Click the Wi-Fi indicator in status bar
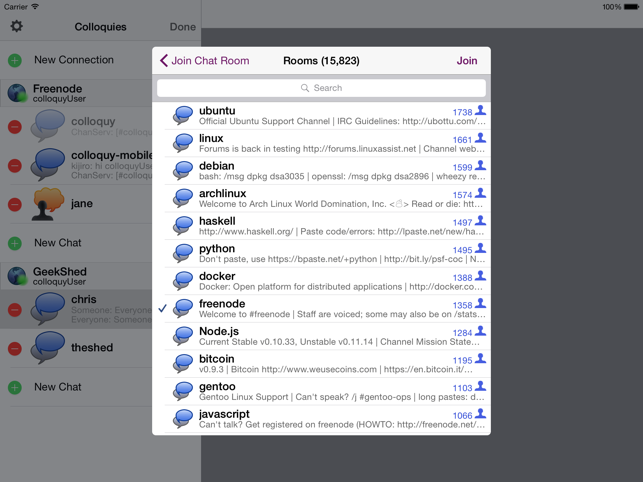This screenshot has width=643, height=482. click(x=35, y=6)
